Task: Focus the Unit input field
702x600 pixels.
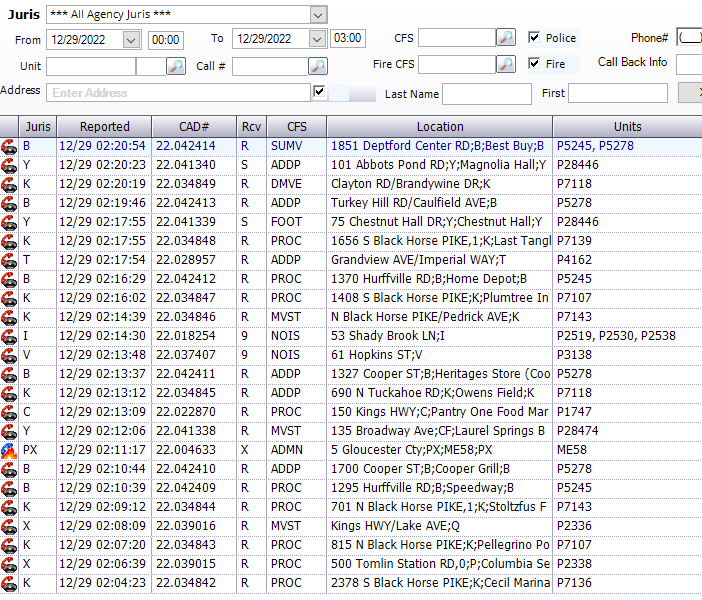Action: click(91, 66)
